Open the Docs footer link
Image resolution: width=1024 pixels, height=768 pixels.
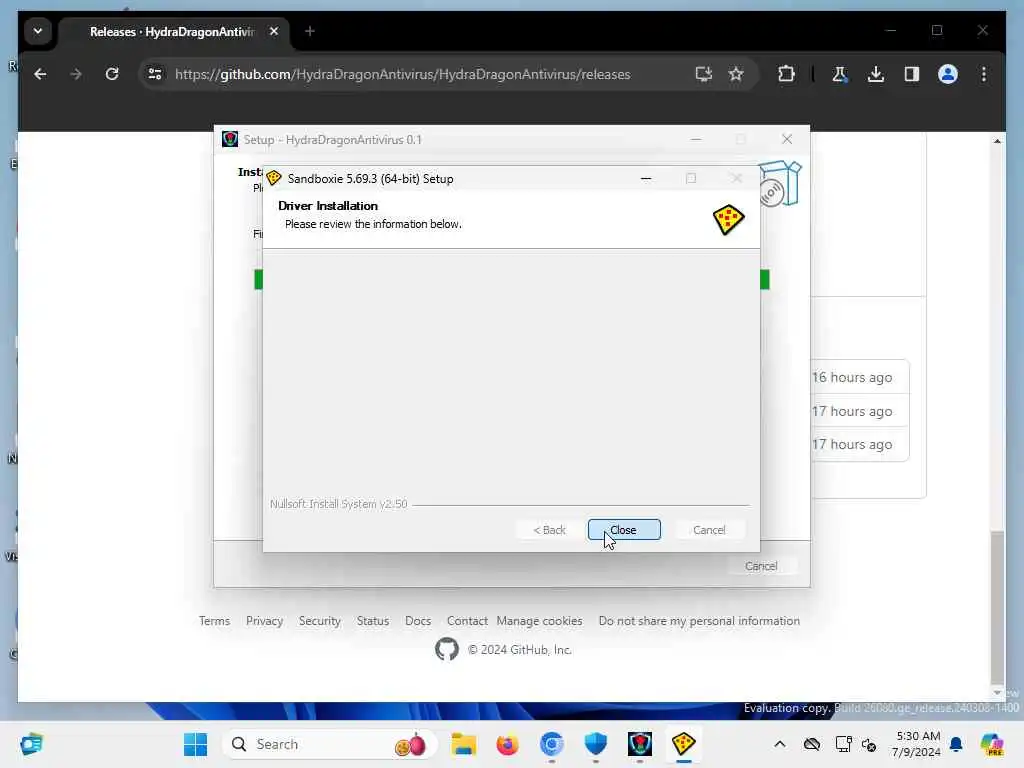click(418, 620)
